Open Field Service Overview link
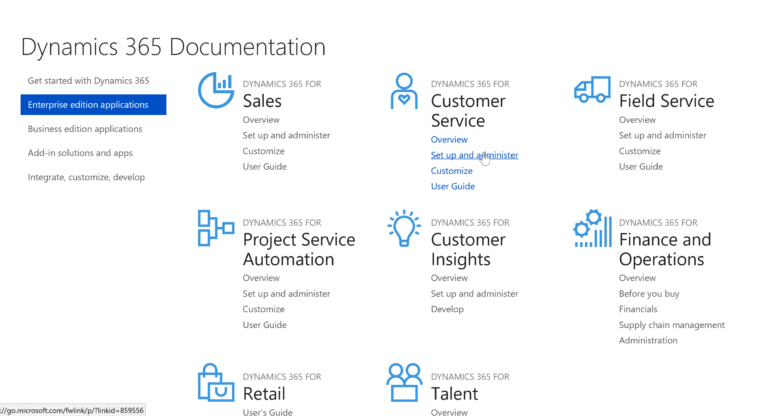The image size is (768, 416). tap(637, 120)
